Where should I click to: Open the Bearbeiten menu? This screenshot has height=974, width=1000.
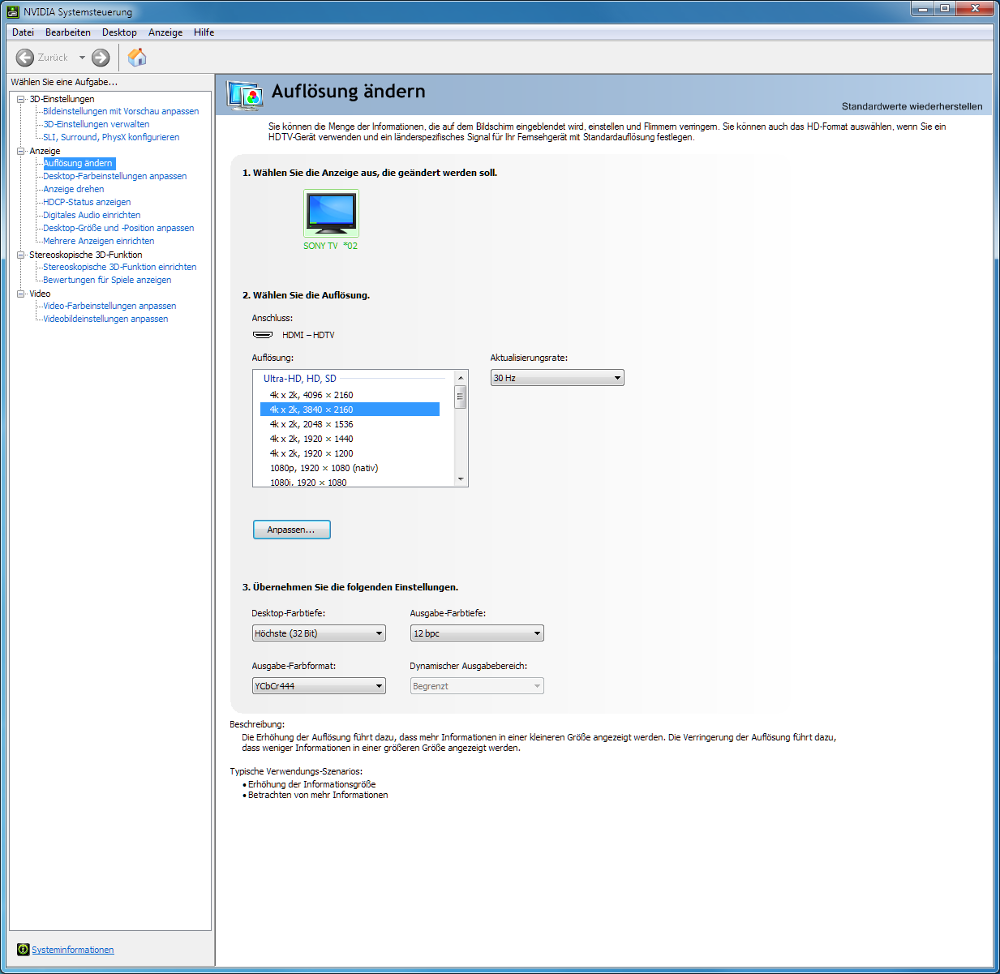68,33
